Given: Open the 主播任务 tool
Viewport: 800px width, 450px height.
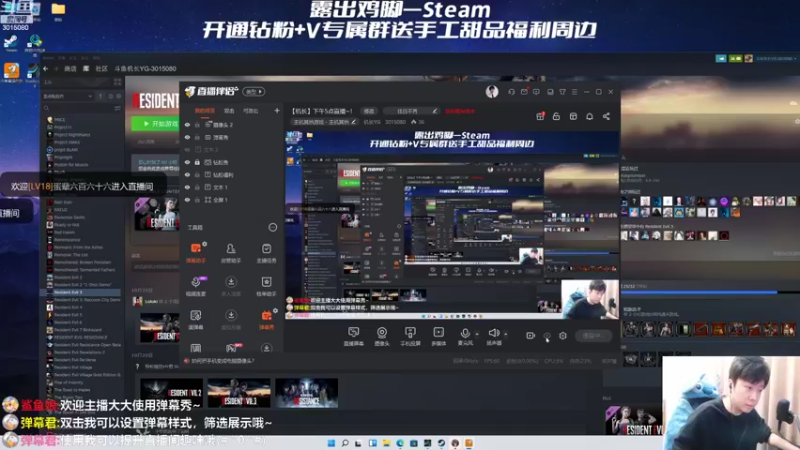Looking at the screenshot, I should coord(266,253).
